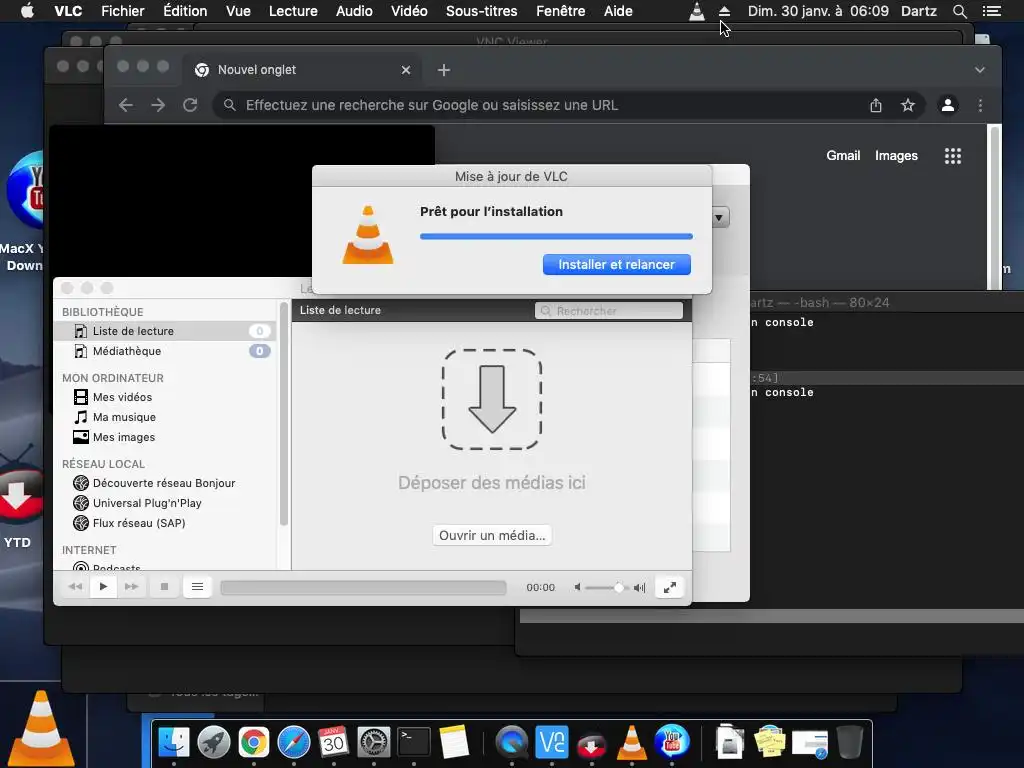Viewport: 1024px width, 768px height.
Task: Expand Chrome tab search chevron
Action: [x=980, y=70]
